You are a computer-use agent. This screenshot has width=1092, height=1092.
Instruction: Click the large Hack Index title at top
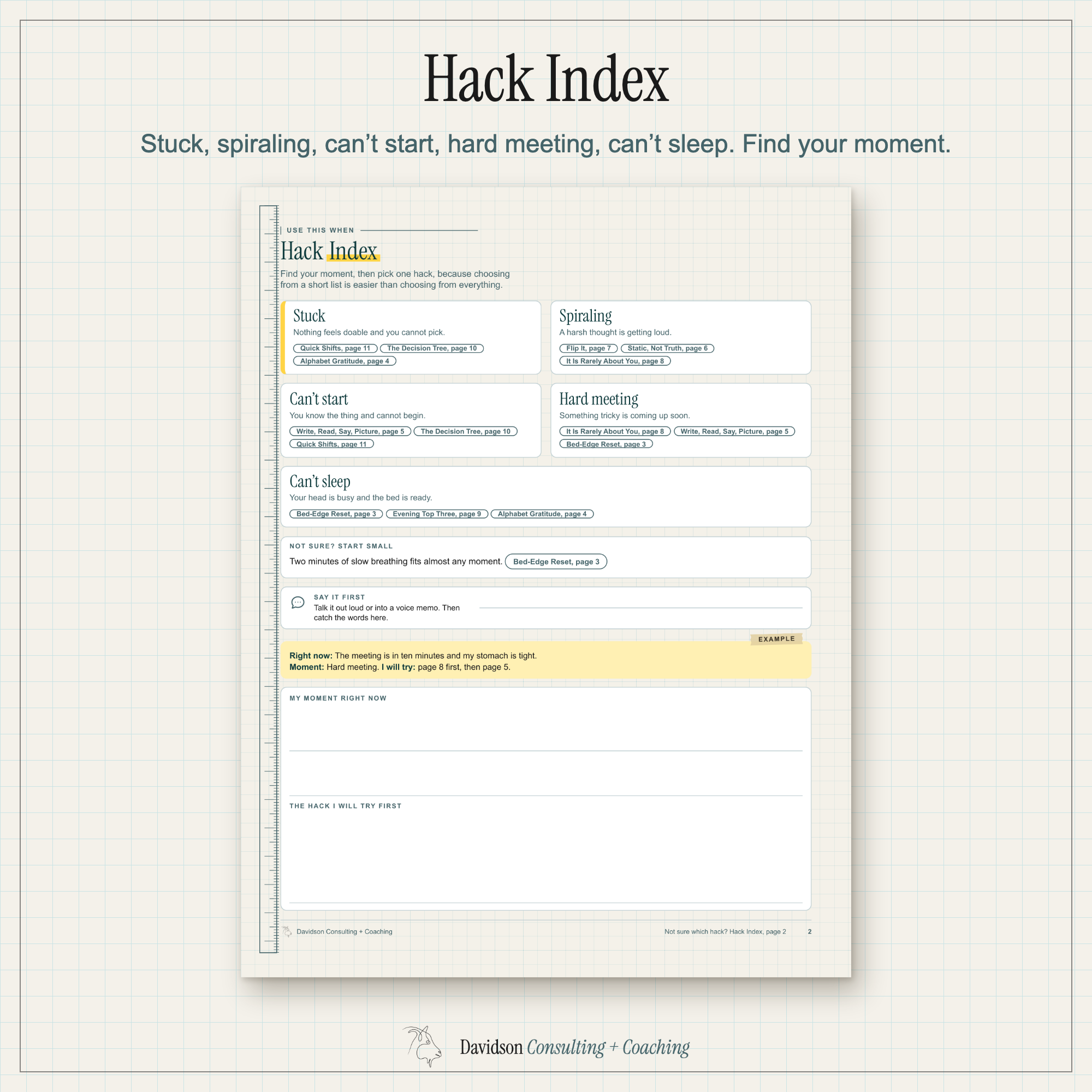[x=546, y=79]
